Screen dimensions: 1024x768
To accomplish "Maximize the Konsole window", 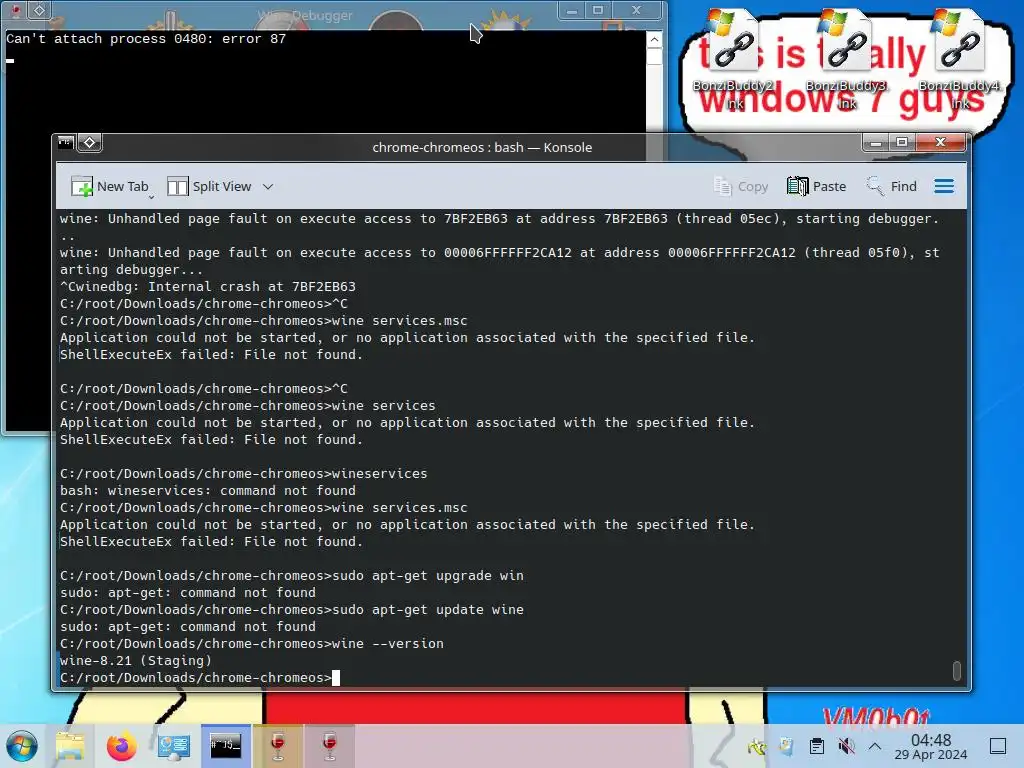I will [x=902, y=142].
